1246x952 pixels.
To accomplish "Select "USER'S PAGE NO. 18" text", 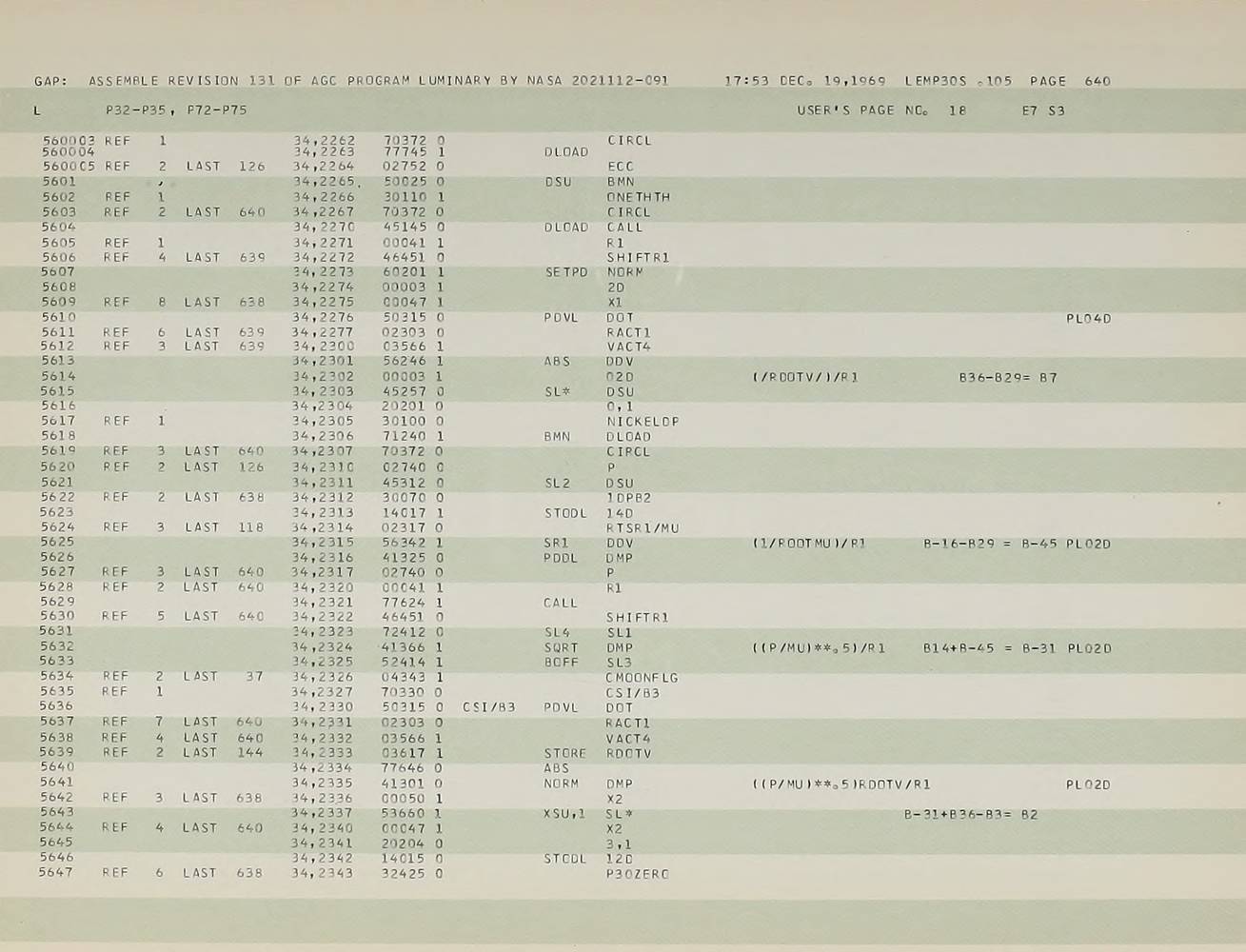I will [882, 110].
